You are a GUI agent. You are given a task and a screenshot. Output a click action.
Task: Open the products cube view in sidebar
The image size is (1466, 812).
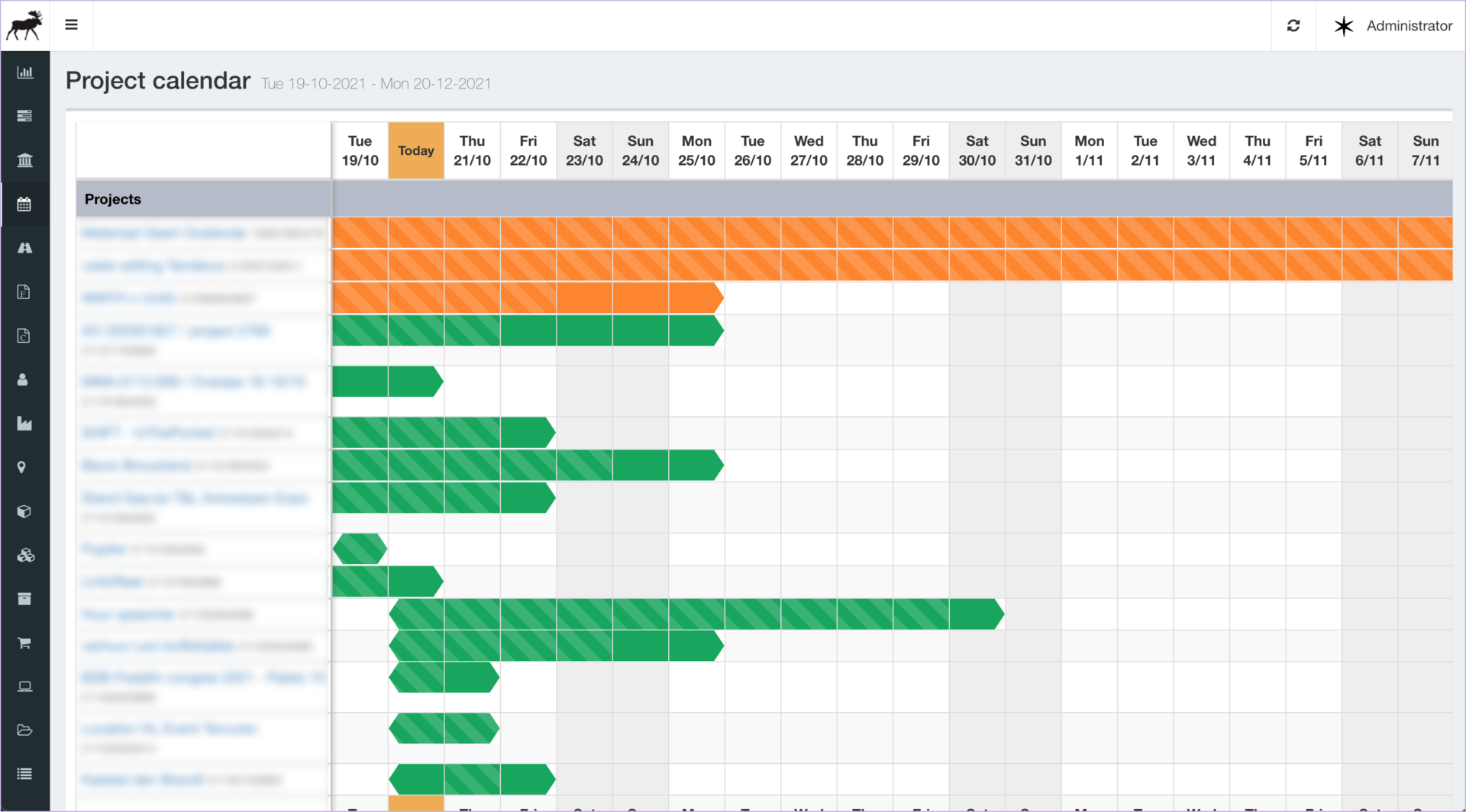pyautogui.click(x=25, y=511)
